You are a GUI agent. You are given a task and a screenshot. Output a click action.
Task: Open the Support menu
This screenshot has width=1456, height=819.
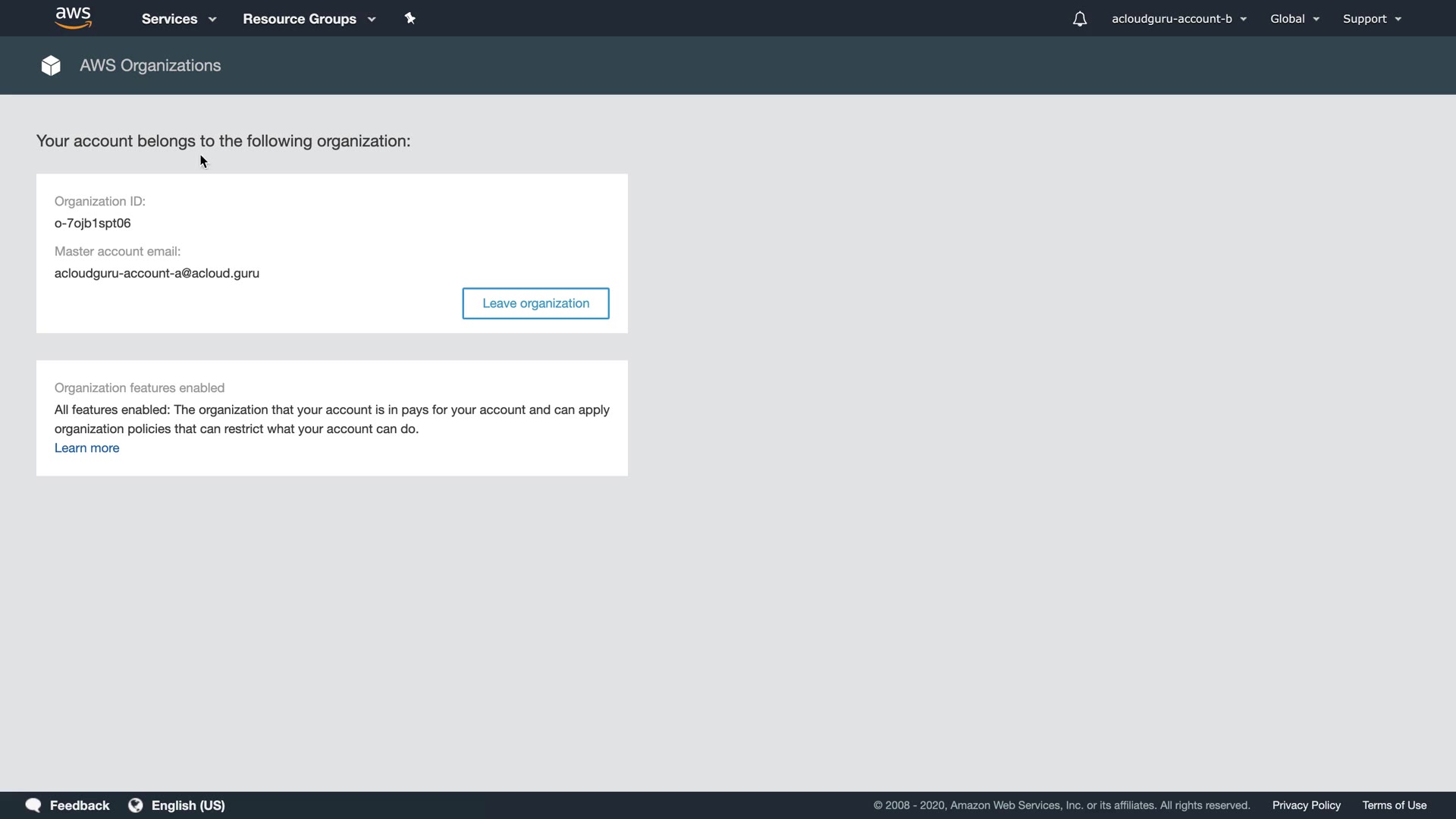(1371, 19)
